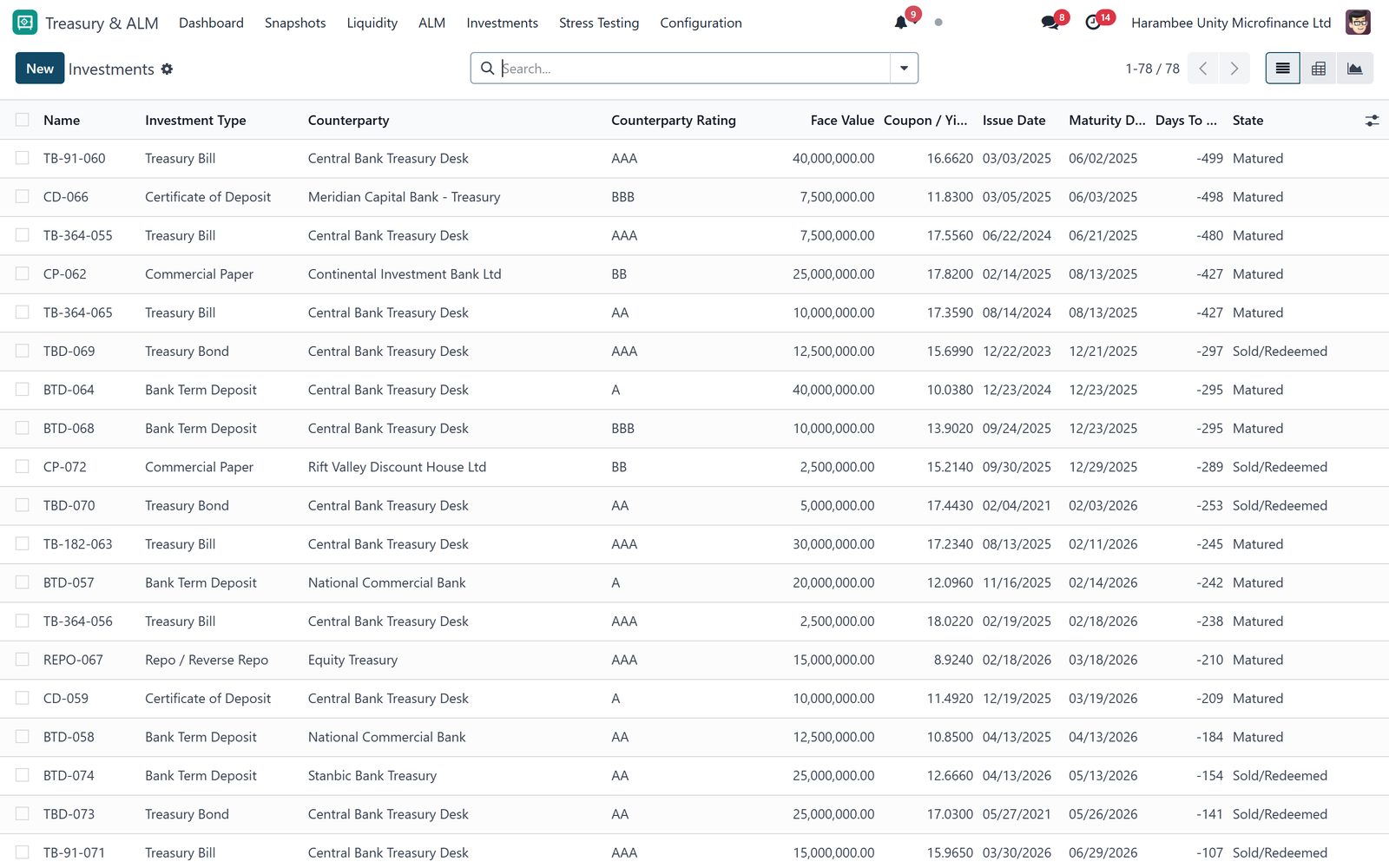Screen dimensions: 1389x868
Task: Click the 1-78 / 78 pager counter
Action: click(1152, 69)
